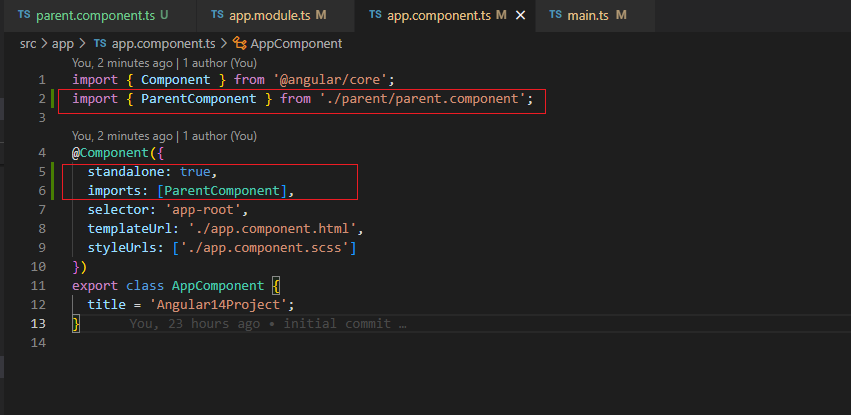The image size is (851, 415).
Task: Click the TS icon on app.component.ts tab
Action: 375,16
